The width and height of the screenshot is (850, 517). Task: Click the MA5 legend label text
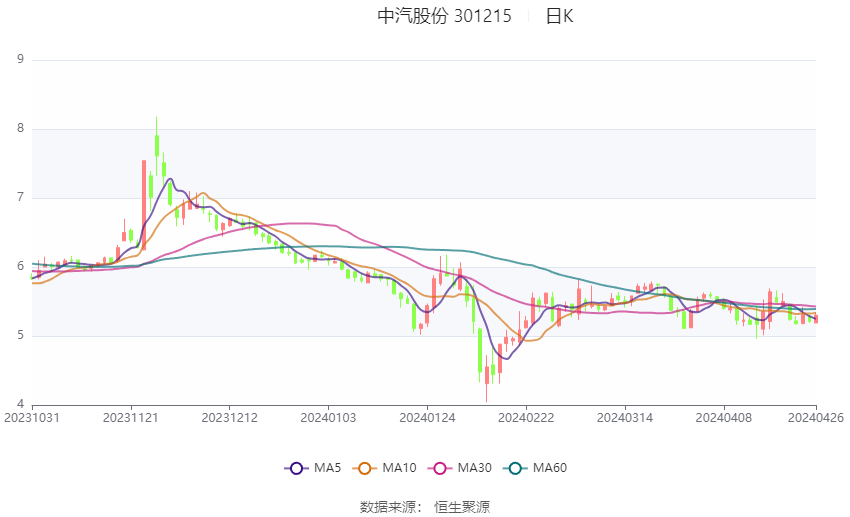327,468
